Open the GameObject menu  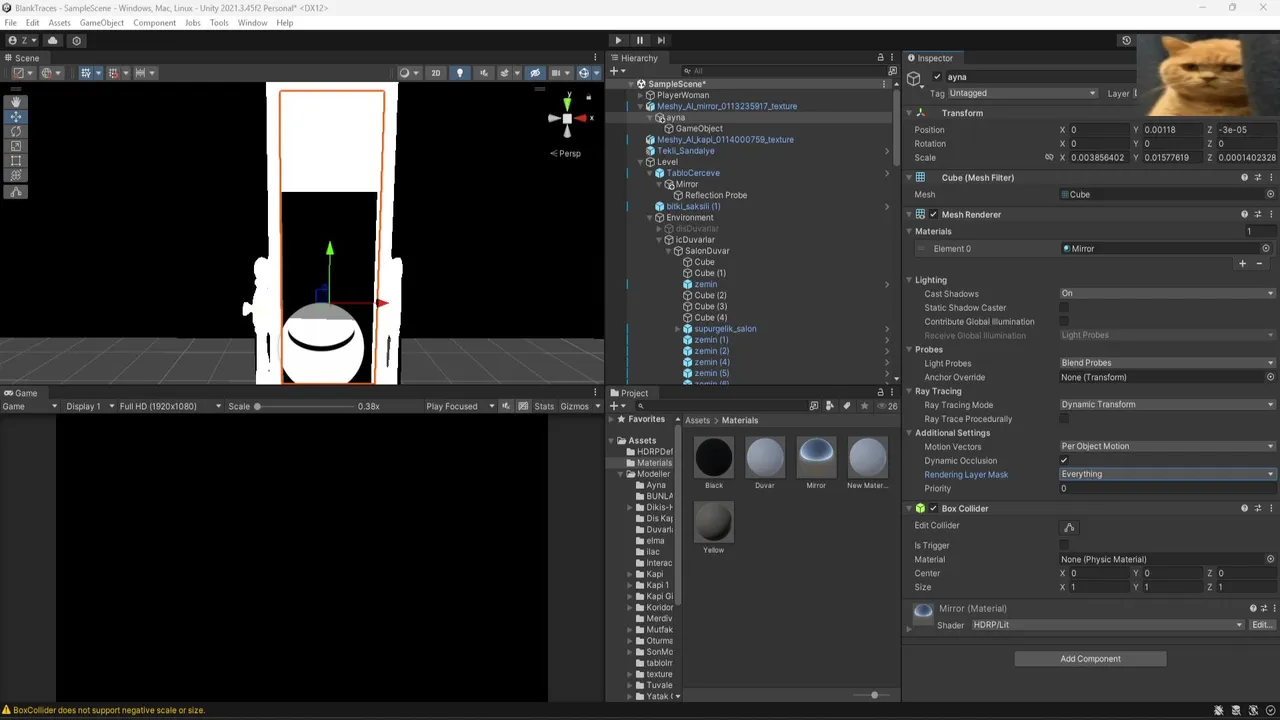coord(102,22)
